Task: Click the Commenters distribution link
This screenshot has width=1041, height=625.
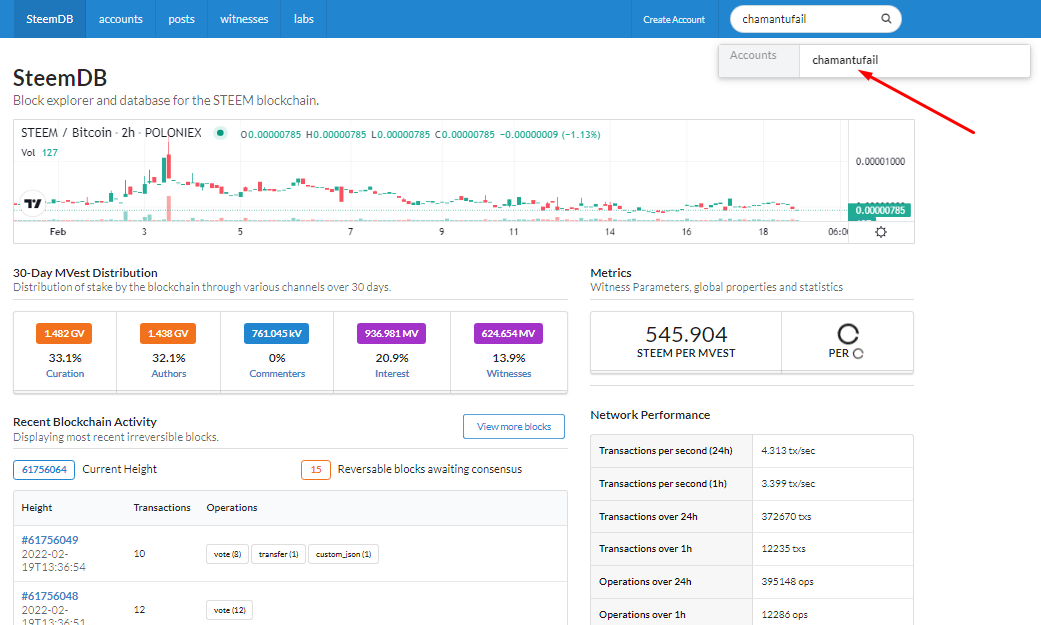Action: 277,373
